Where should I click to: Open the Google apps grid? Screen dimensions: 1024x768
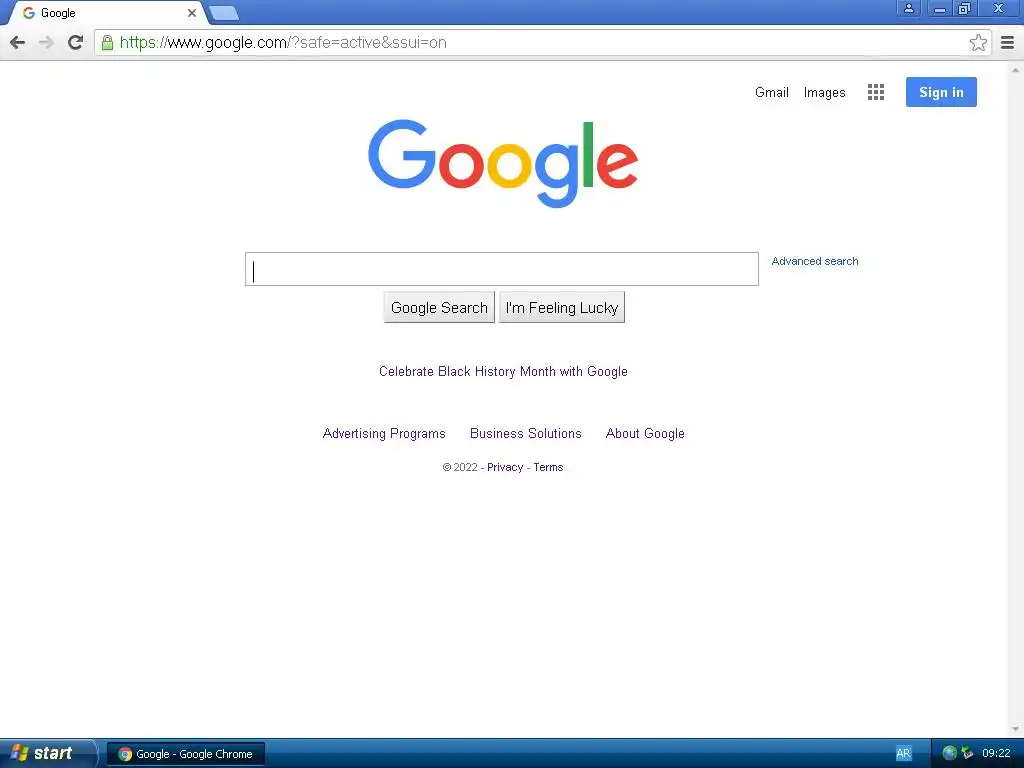point(876,92)
